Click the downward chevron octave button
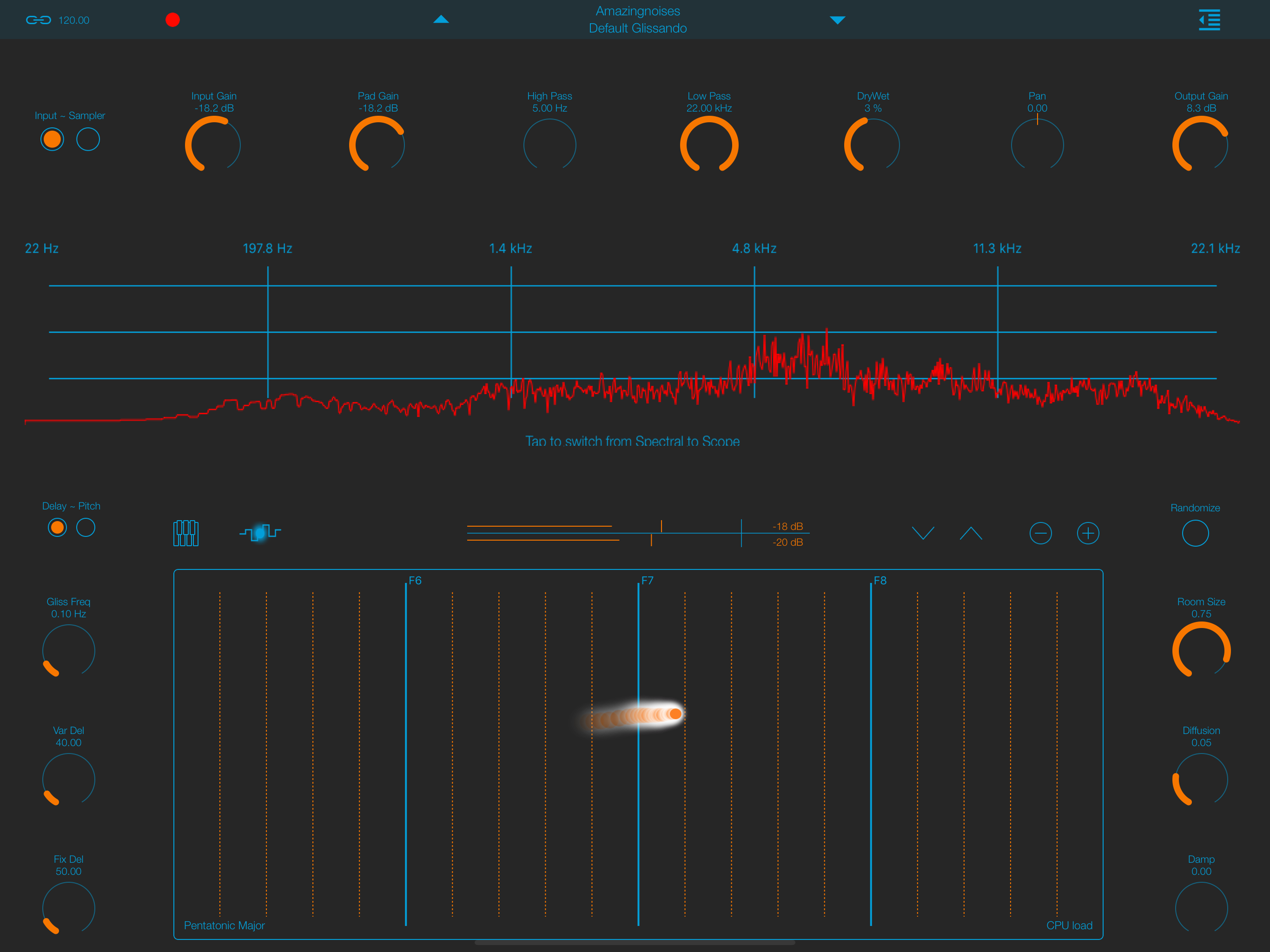This screenshot has width=1270, height=952. tap(923, 533)
